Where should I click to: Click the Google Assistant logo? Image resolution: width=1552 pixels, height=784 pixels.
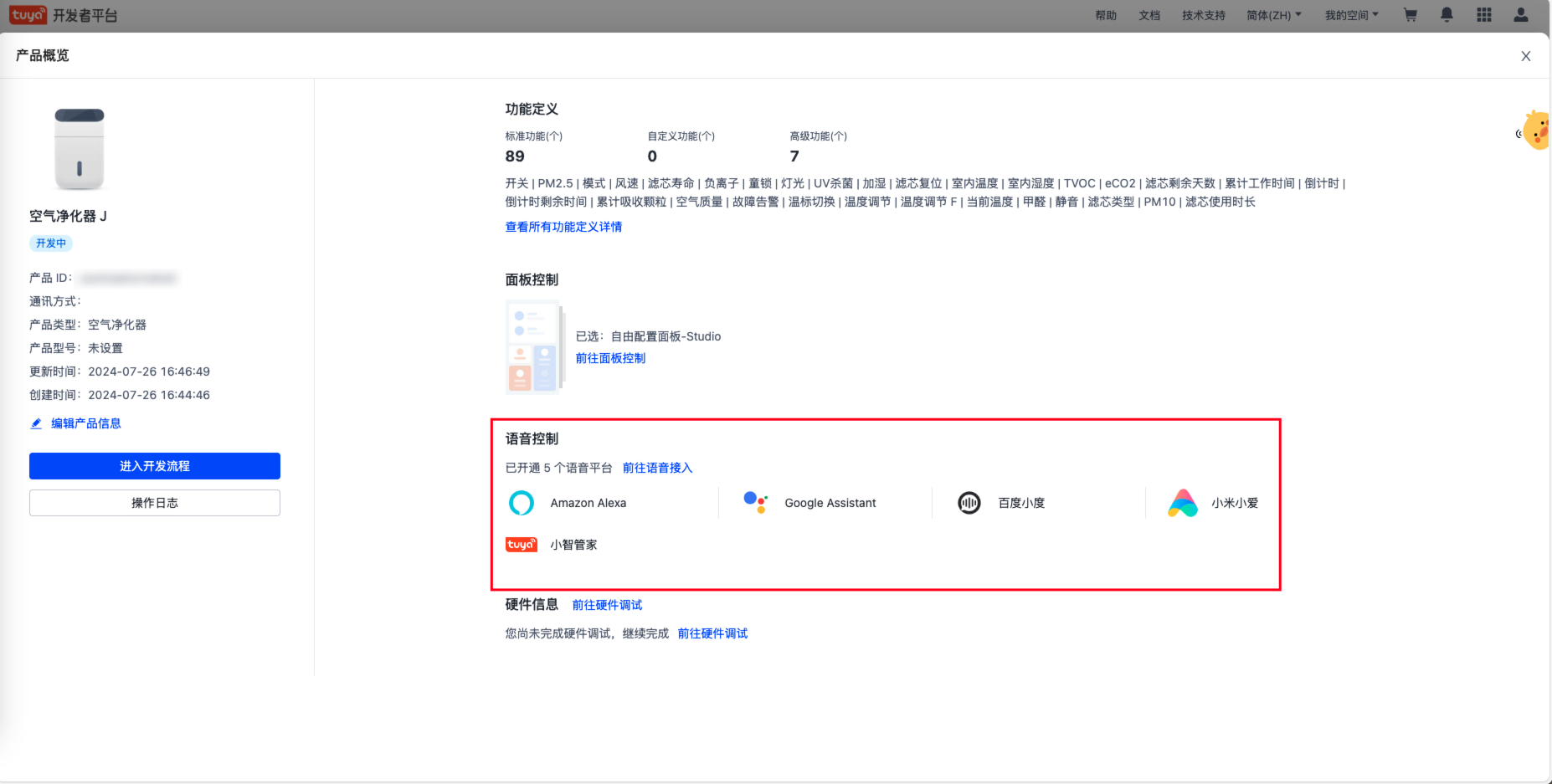tap(755, 502)
